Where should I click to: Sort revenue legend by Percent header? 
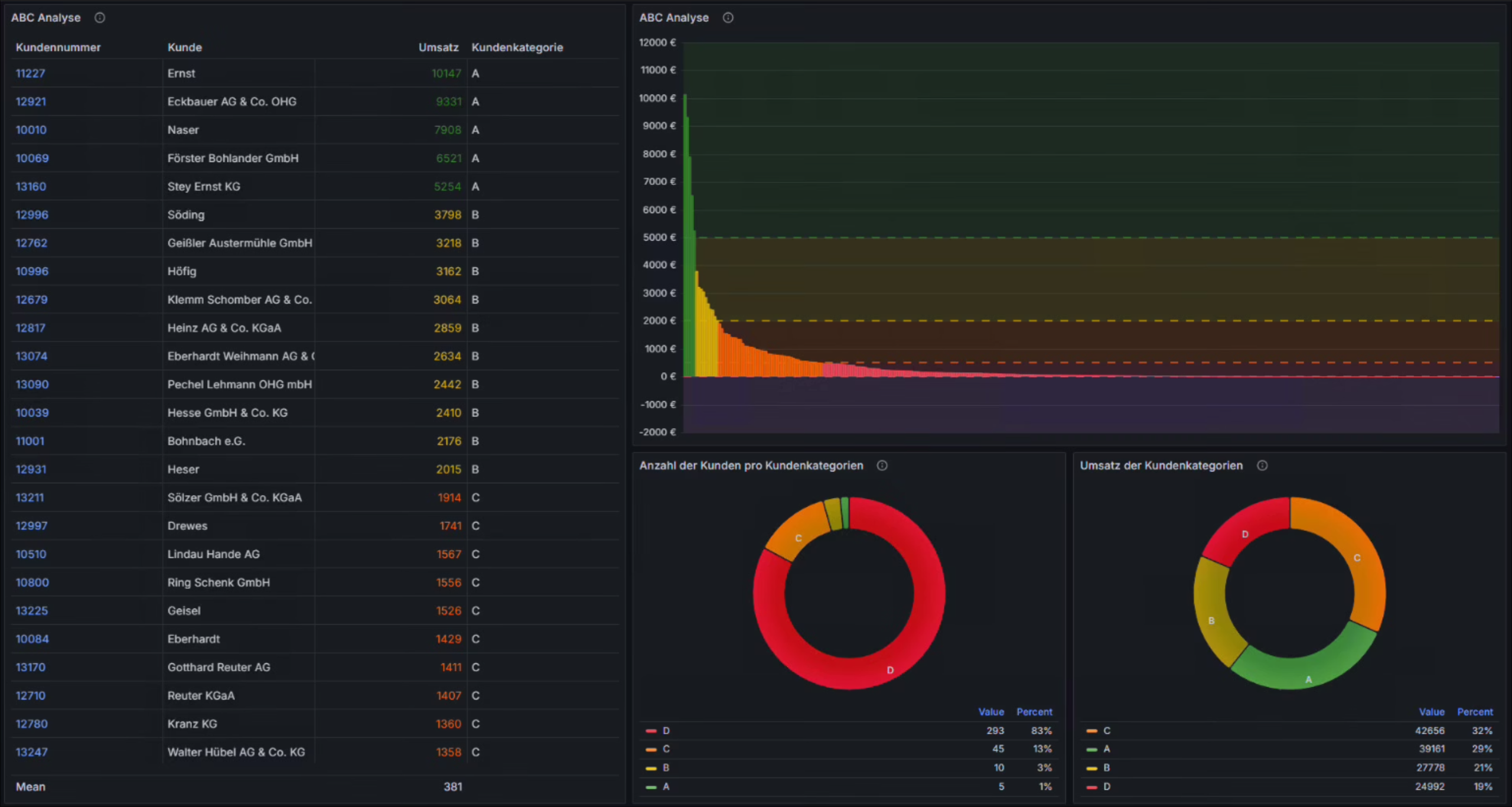1474,712
